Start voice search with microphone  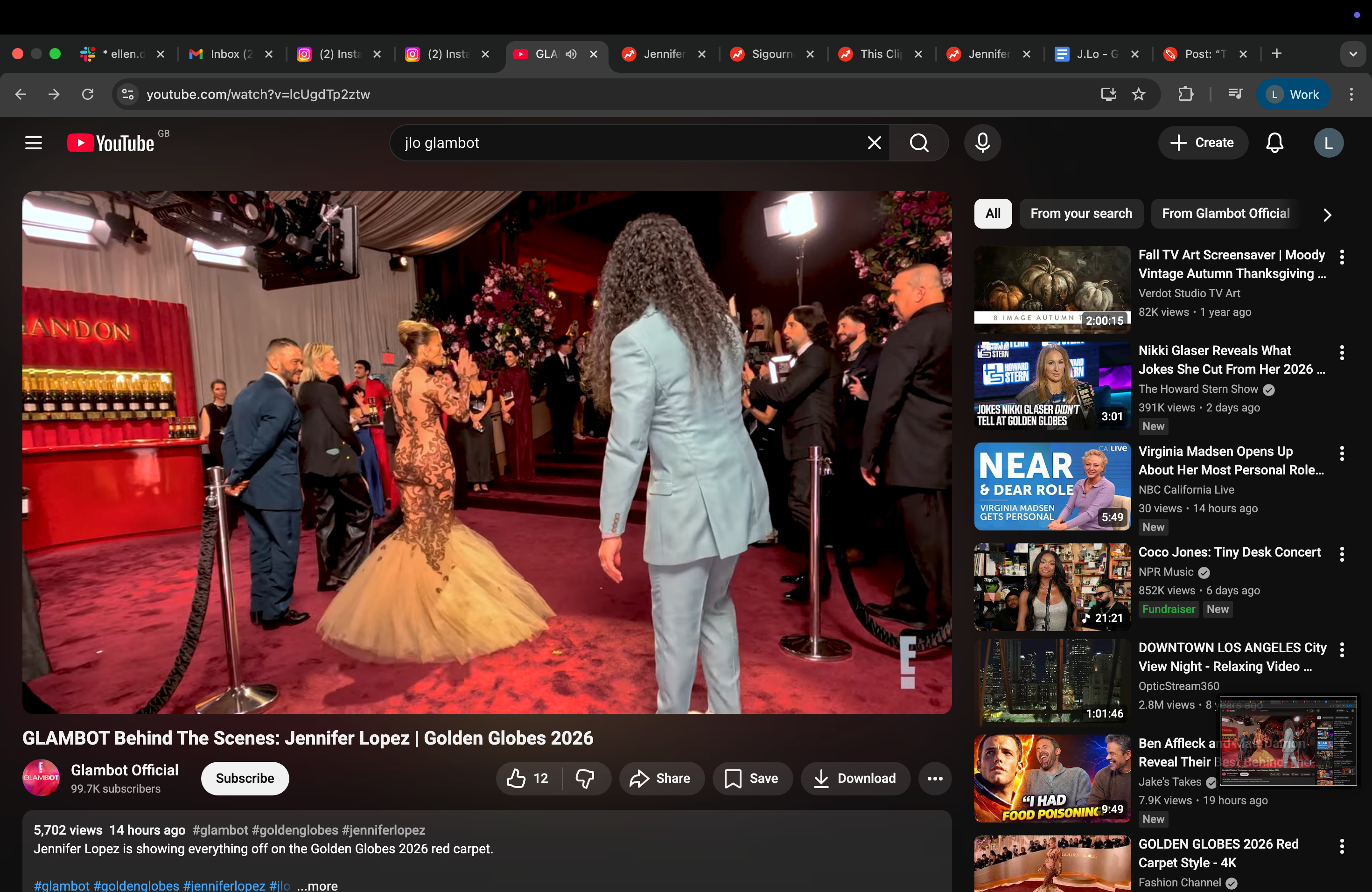(x=982, y=143)
